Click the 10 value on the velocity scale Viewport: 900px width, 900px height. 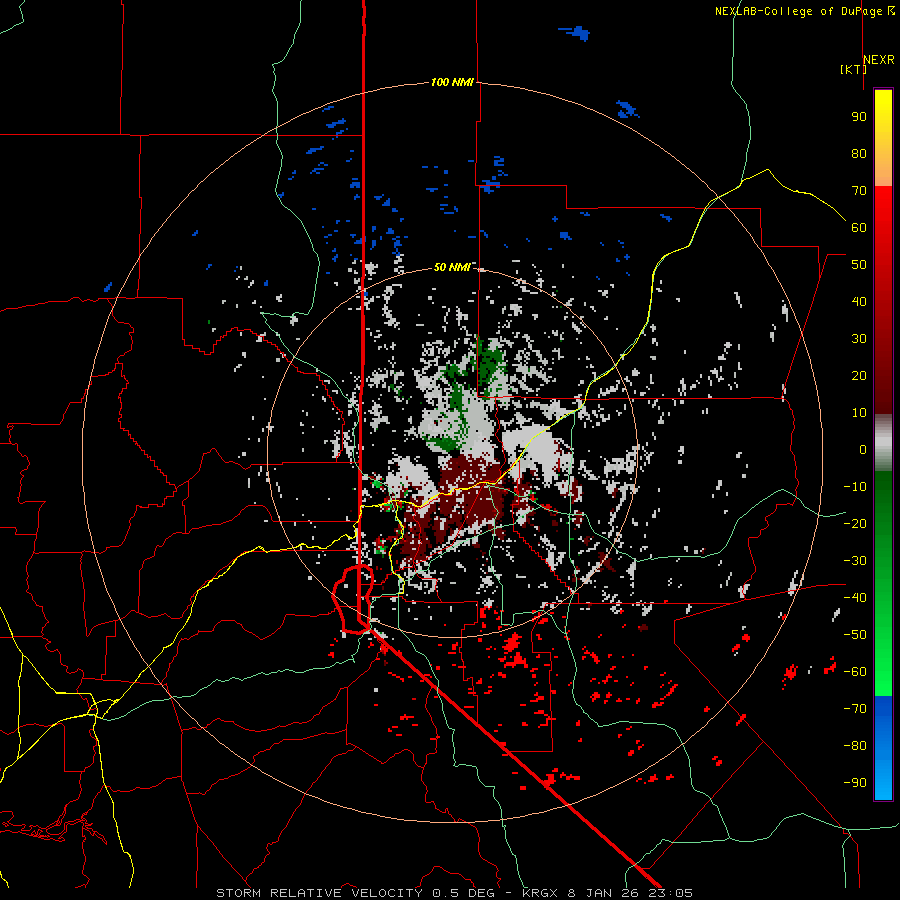coord(859,413)
